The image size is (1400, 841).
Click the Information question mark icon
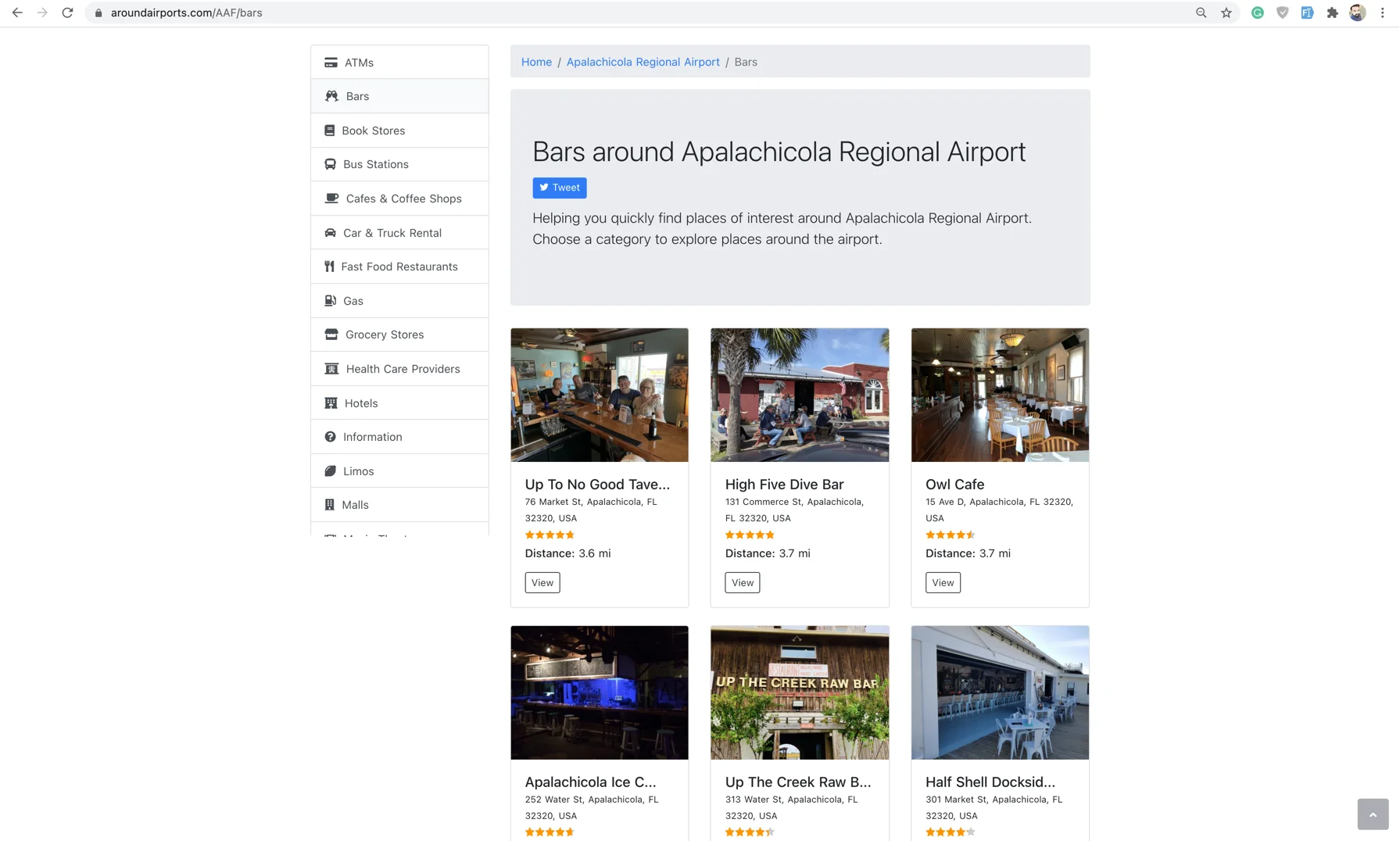(330, 437)
